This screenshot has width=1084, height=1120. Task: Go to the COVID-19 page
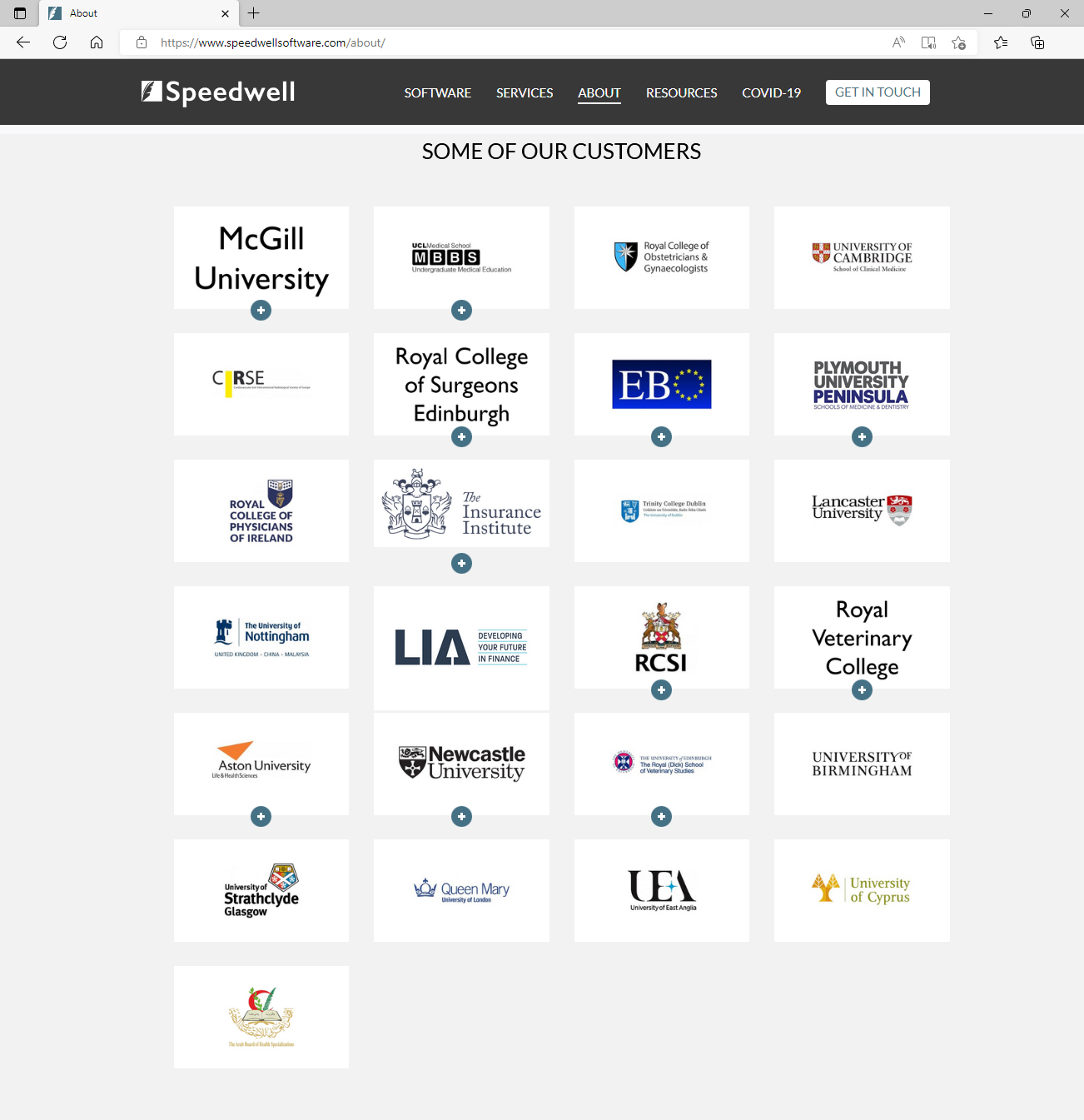click(x=772, y=92)
